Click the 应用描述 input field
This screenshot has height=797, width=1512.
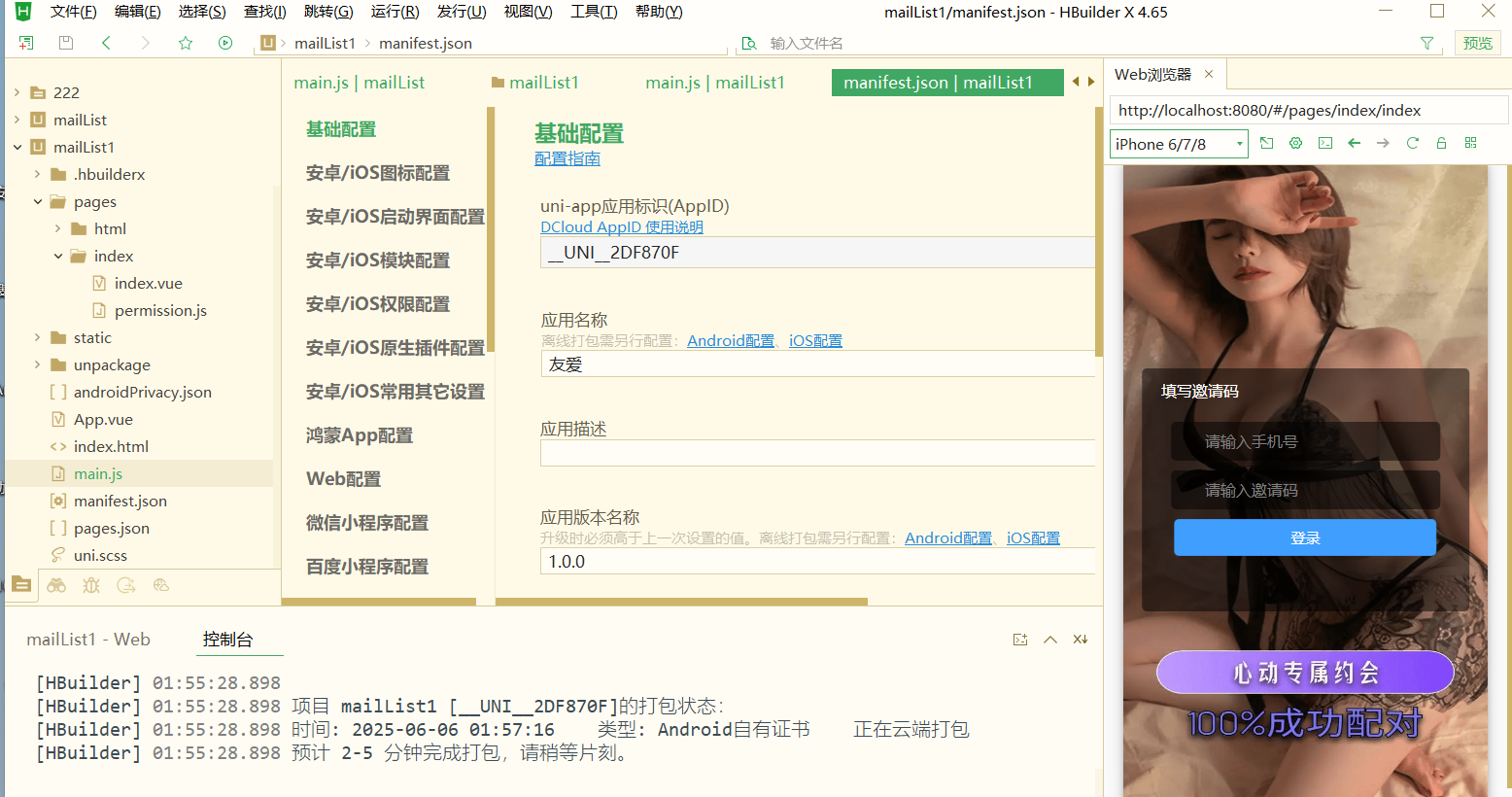point(817,453)
